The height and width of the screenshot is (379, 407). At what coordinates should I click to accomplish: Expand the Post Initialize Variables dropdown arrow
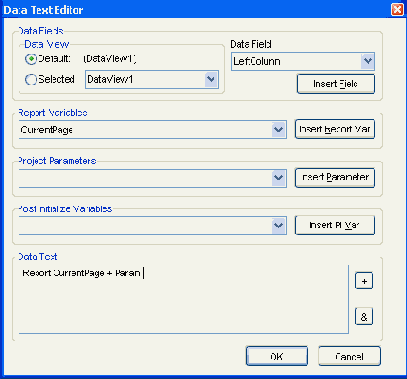pos(278,225)
